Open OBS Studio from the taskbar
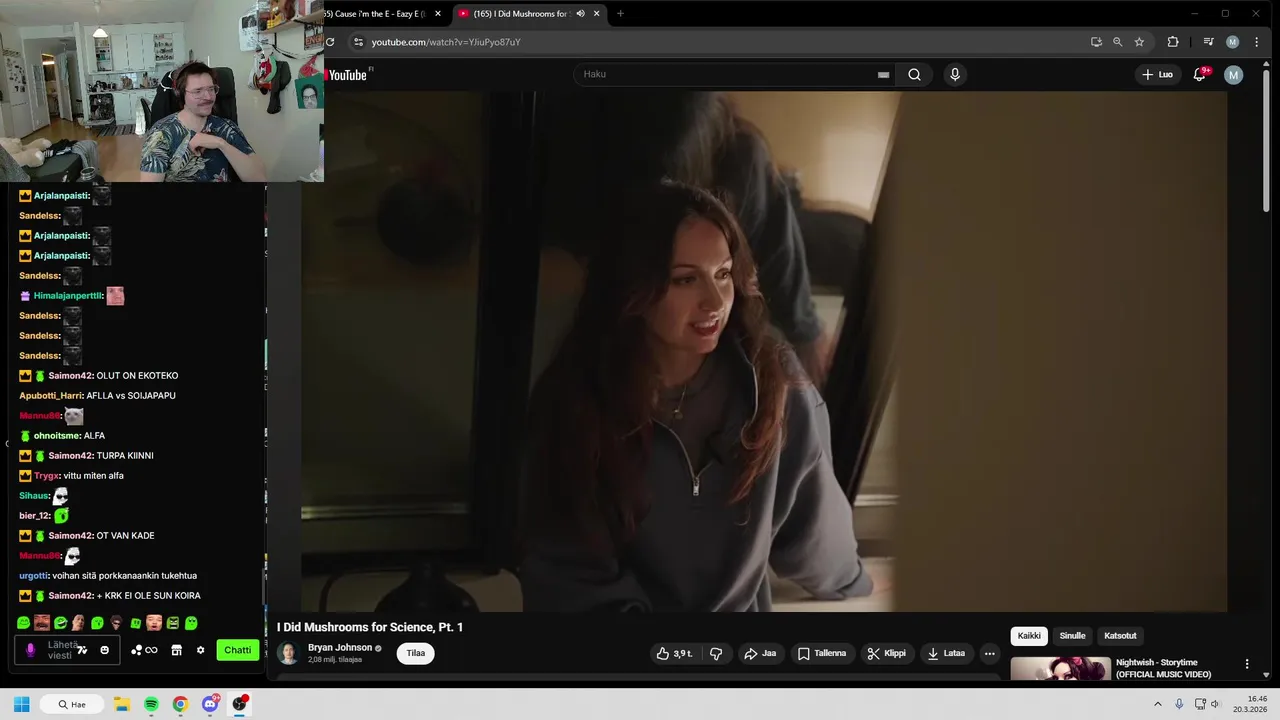Viewport: 1280px width, 720px height. (x=240, y=704)
